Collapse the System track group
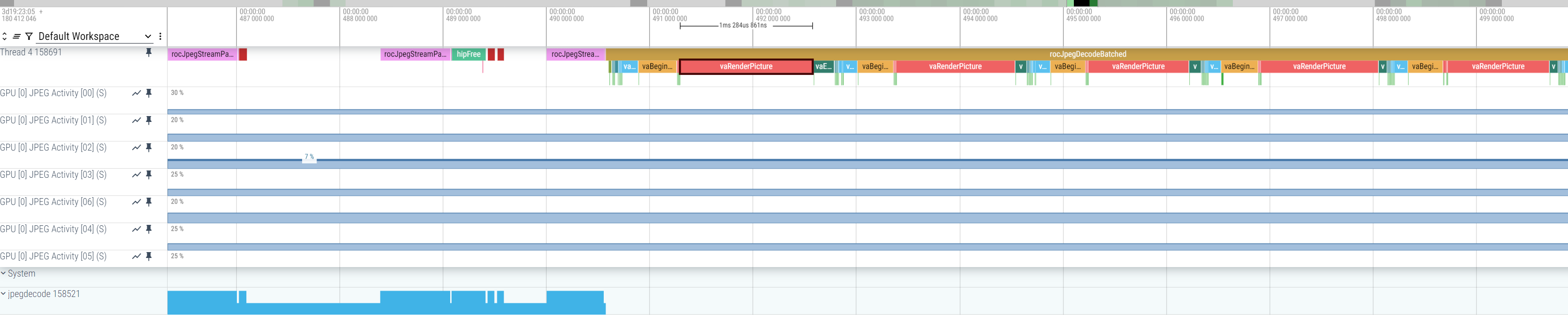 click(4, 273)
